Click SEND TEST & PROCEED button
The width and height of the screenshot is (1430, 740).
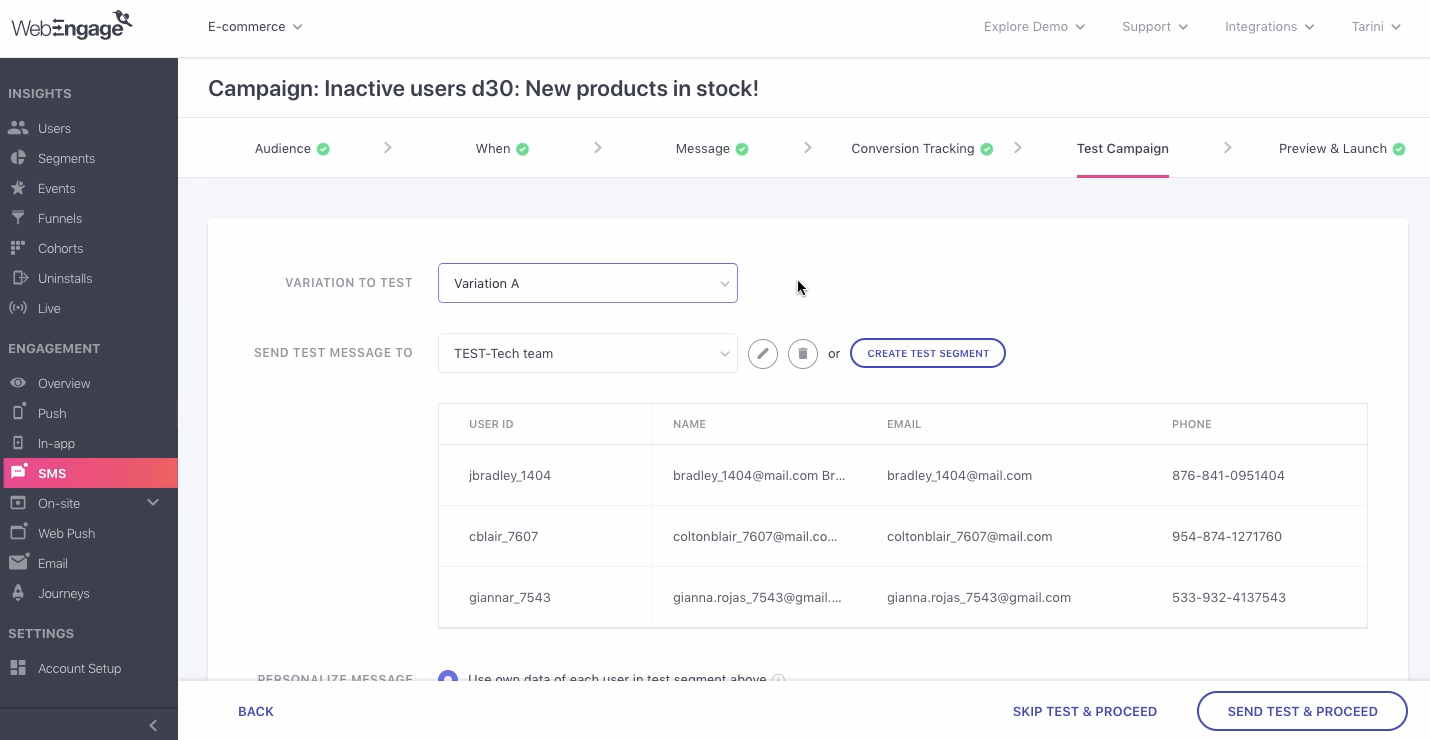1302,711
